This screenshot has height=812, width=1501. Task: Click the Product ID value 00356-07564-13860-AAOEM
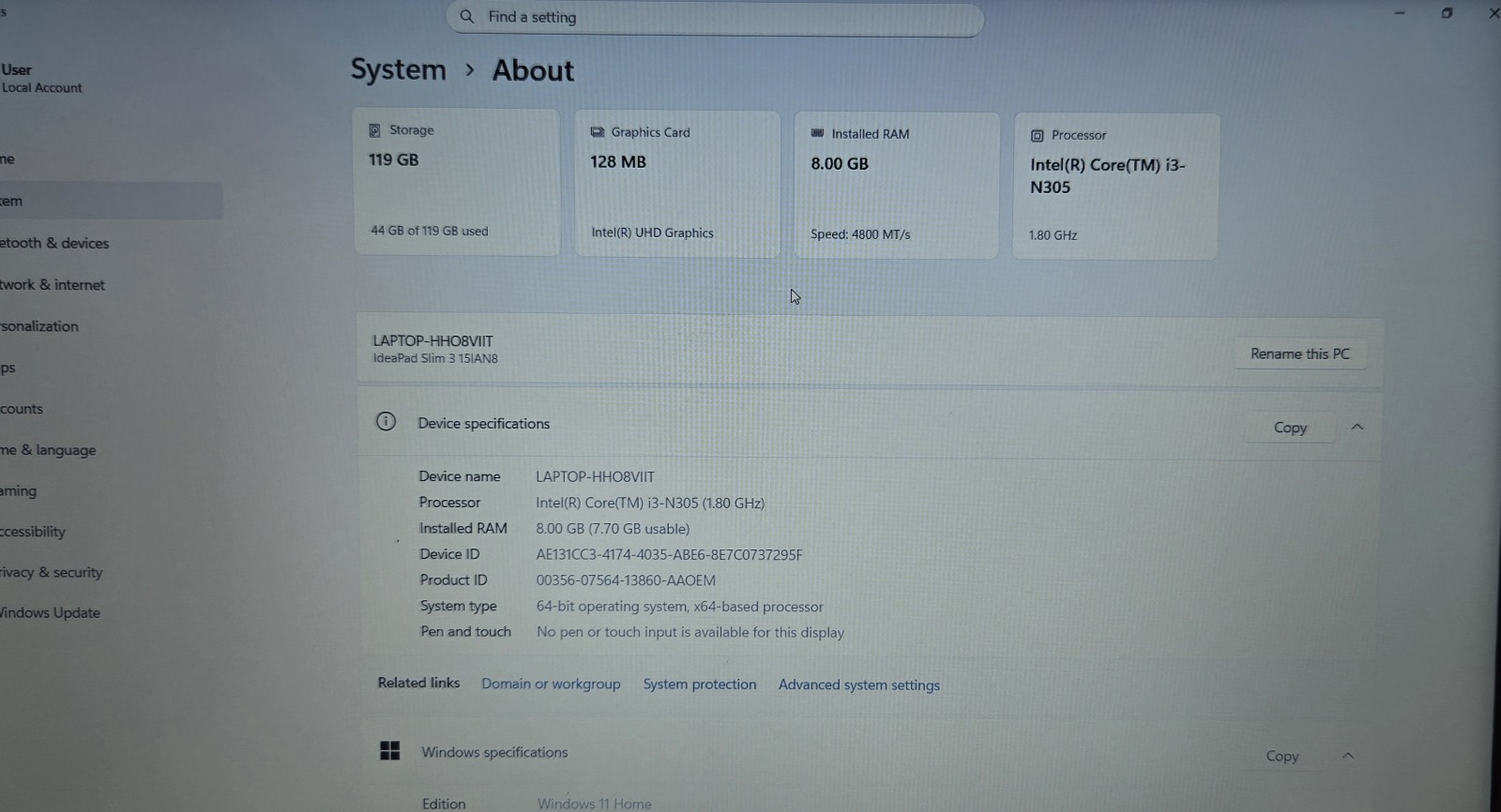[626, 580]
